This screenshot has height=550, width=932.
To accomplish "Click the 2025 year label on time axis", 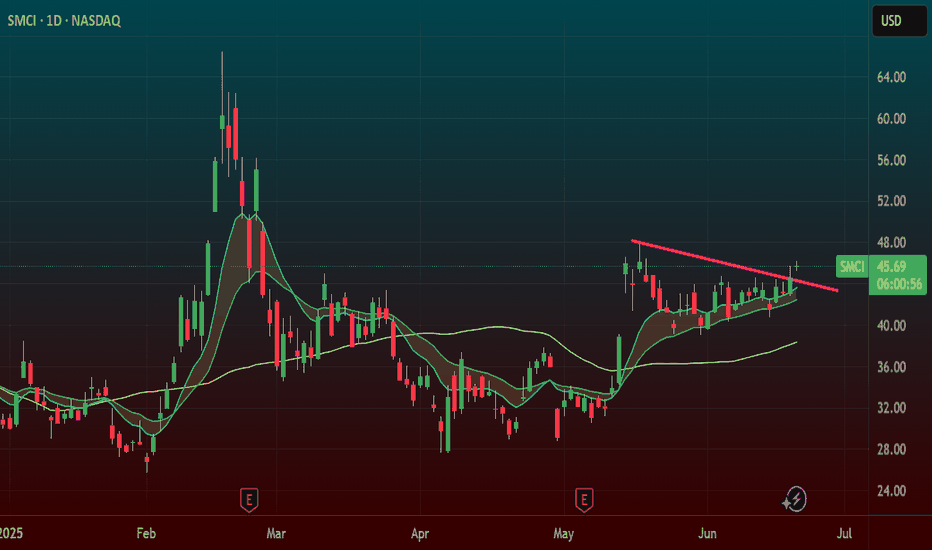I will coord(11,533).
